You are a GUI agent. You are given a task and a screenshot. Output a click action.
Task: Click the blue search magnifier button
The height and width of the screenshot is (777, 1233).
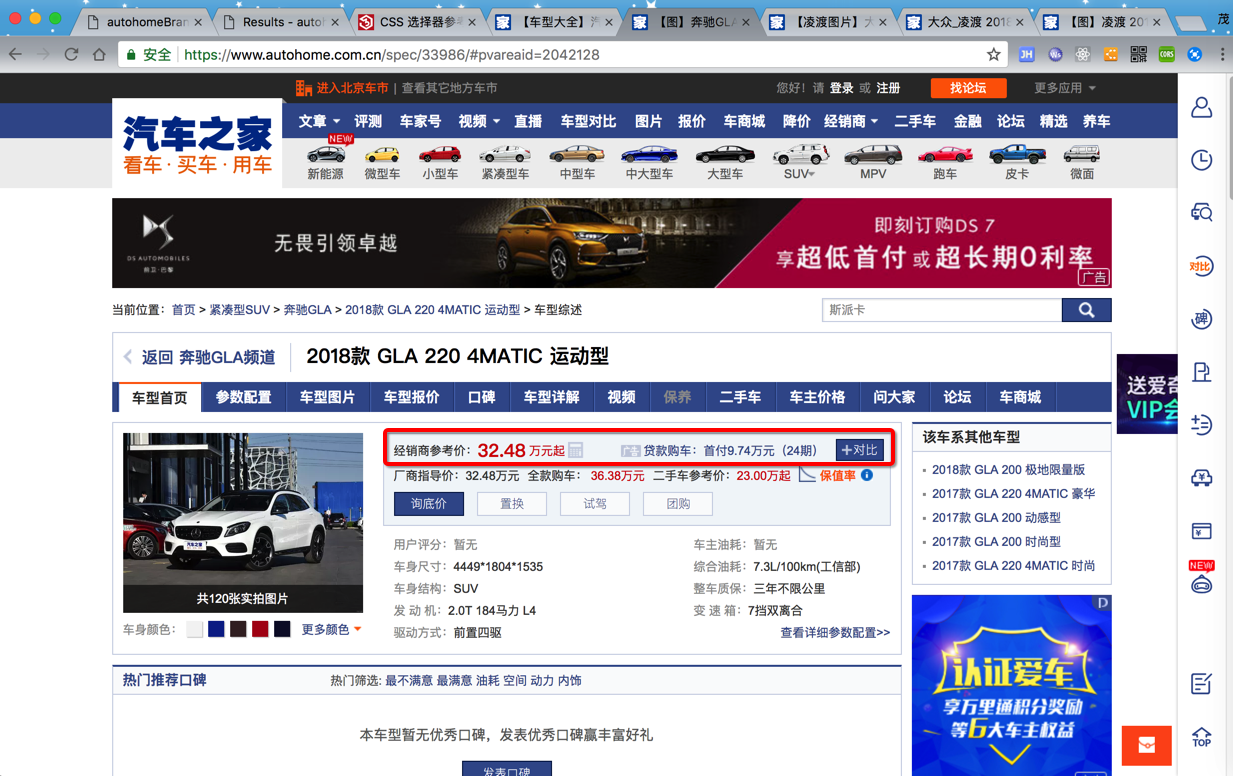pyautogui.click(x=1086, y=310)
